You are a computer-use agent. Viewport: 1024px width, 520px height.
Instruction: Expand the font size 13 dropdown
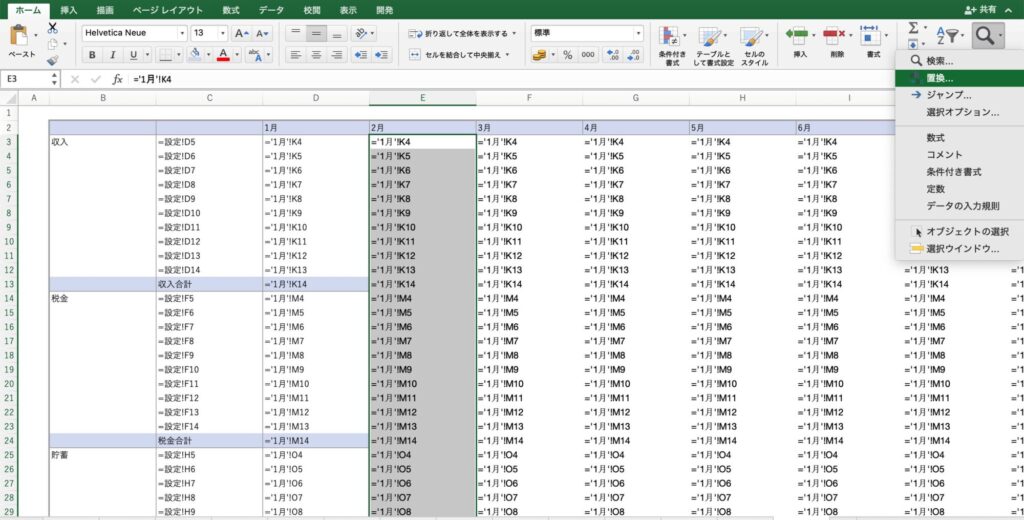(222, 33)
